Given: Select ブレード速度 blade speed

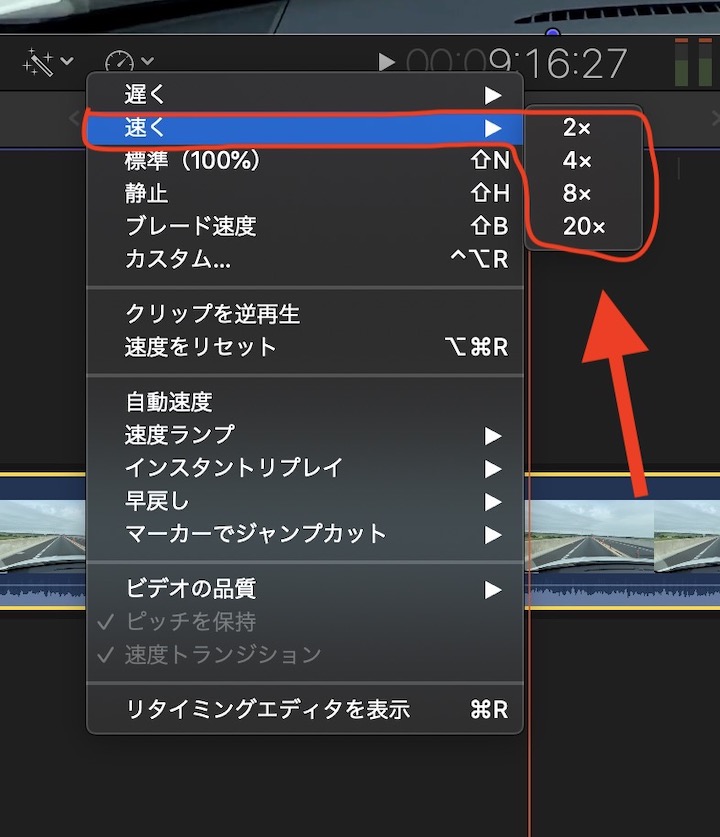Looking at the screenshot, I should 305,226.
